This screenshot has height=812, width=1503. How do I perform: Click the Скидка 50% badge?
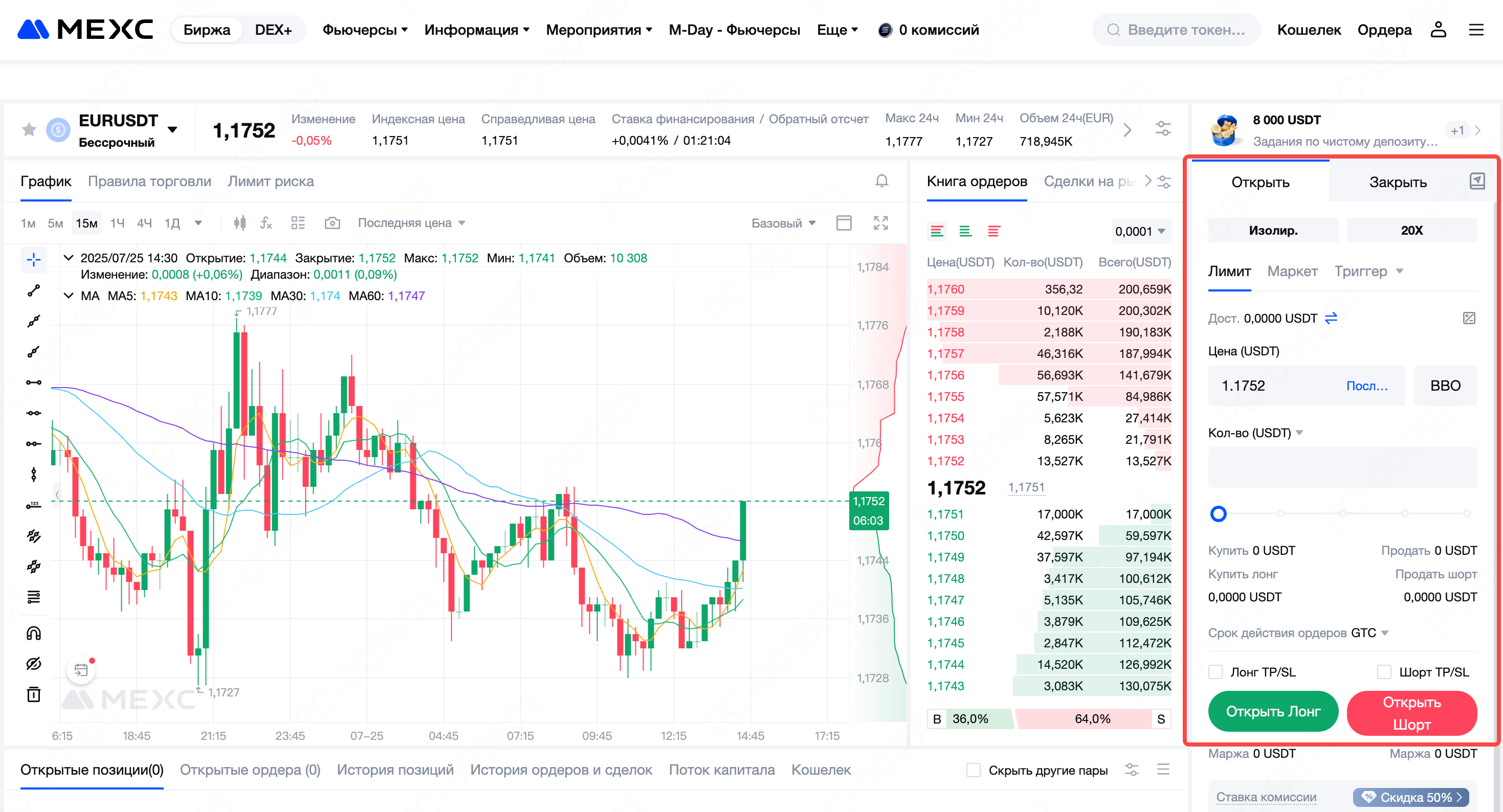[x=1410, y=797]
